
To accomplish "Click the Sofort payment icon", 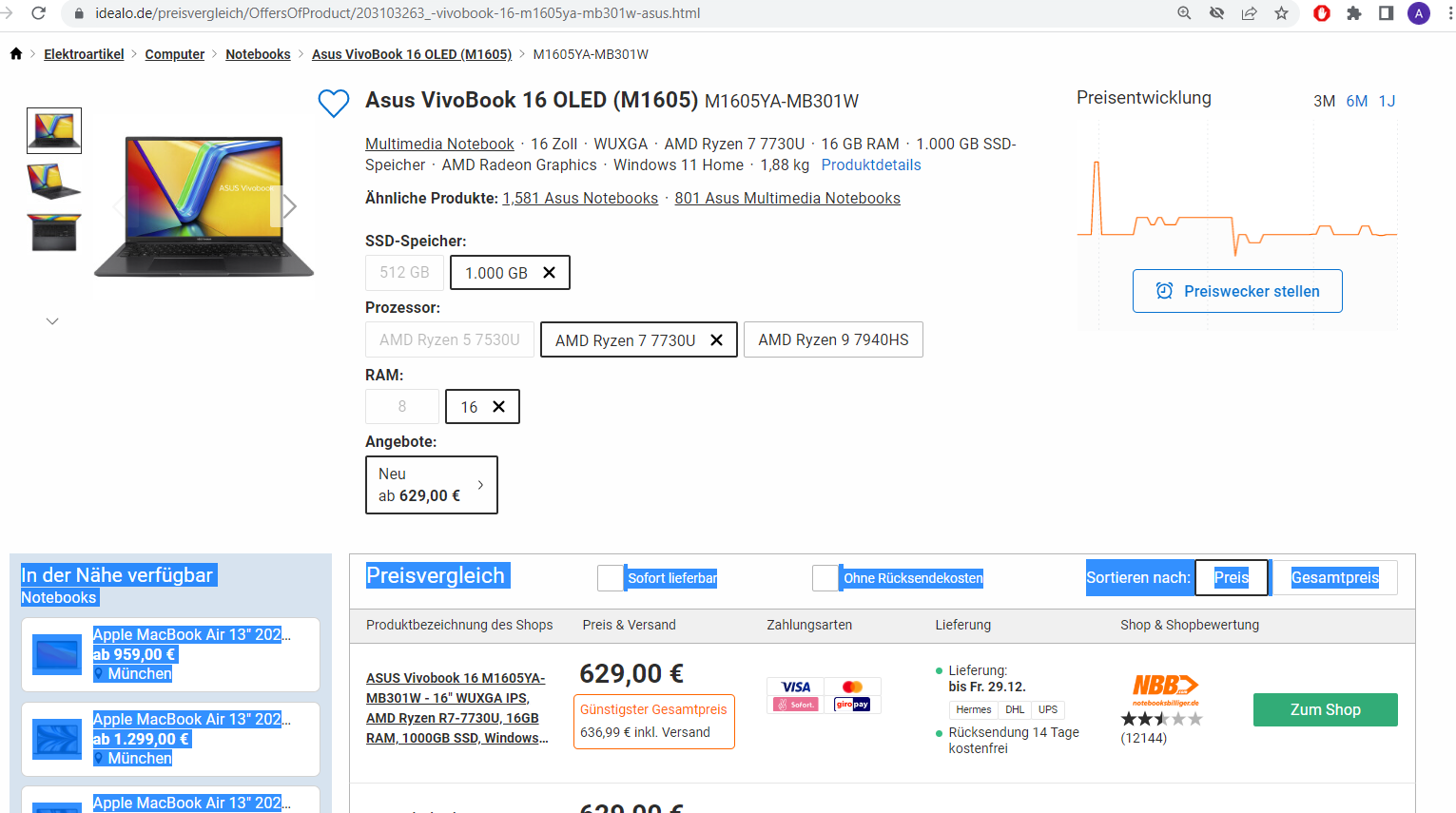I will coord(795,705).
